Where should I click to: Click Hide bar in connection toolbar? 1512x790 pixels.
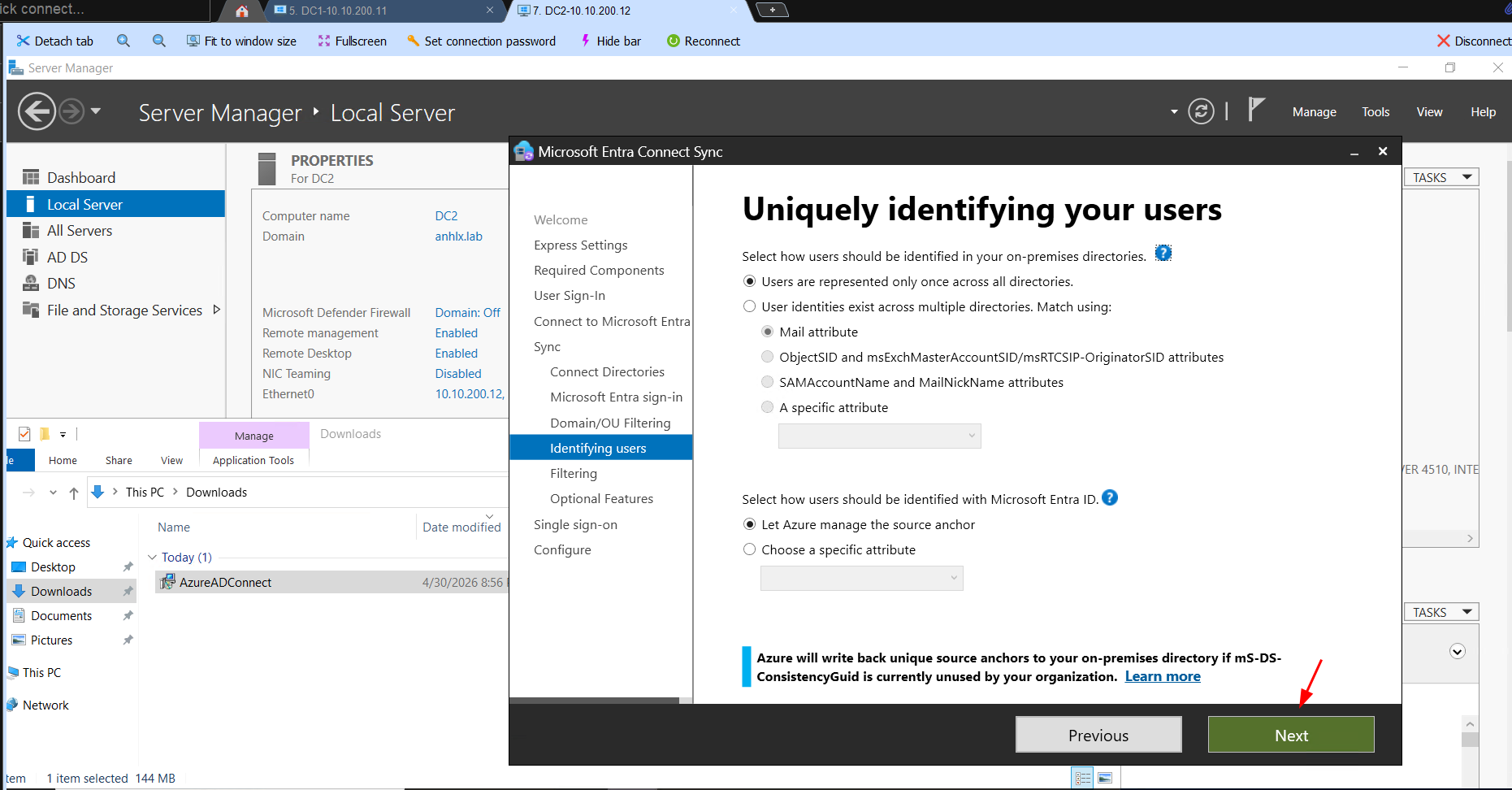(x=611, y=41)
